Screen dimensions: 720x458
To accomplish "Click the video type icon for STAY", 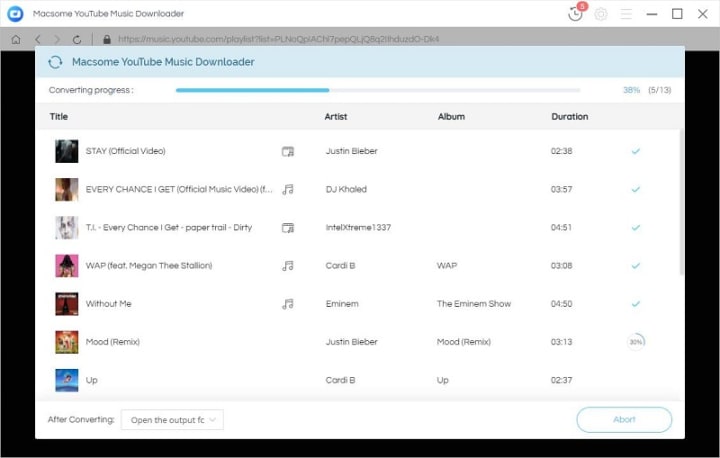I will coord(288,151).
